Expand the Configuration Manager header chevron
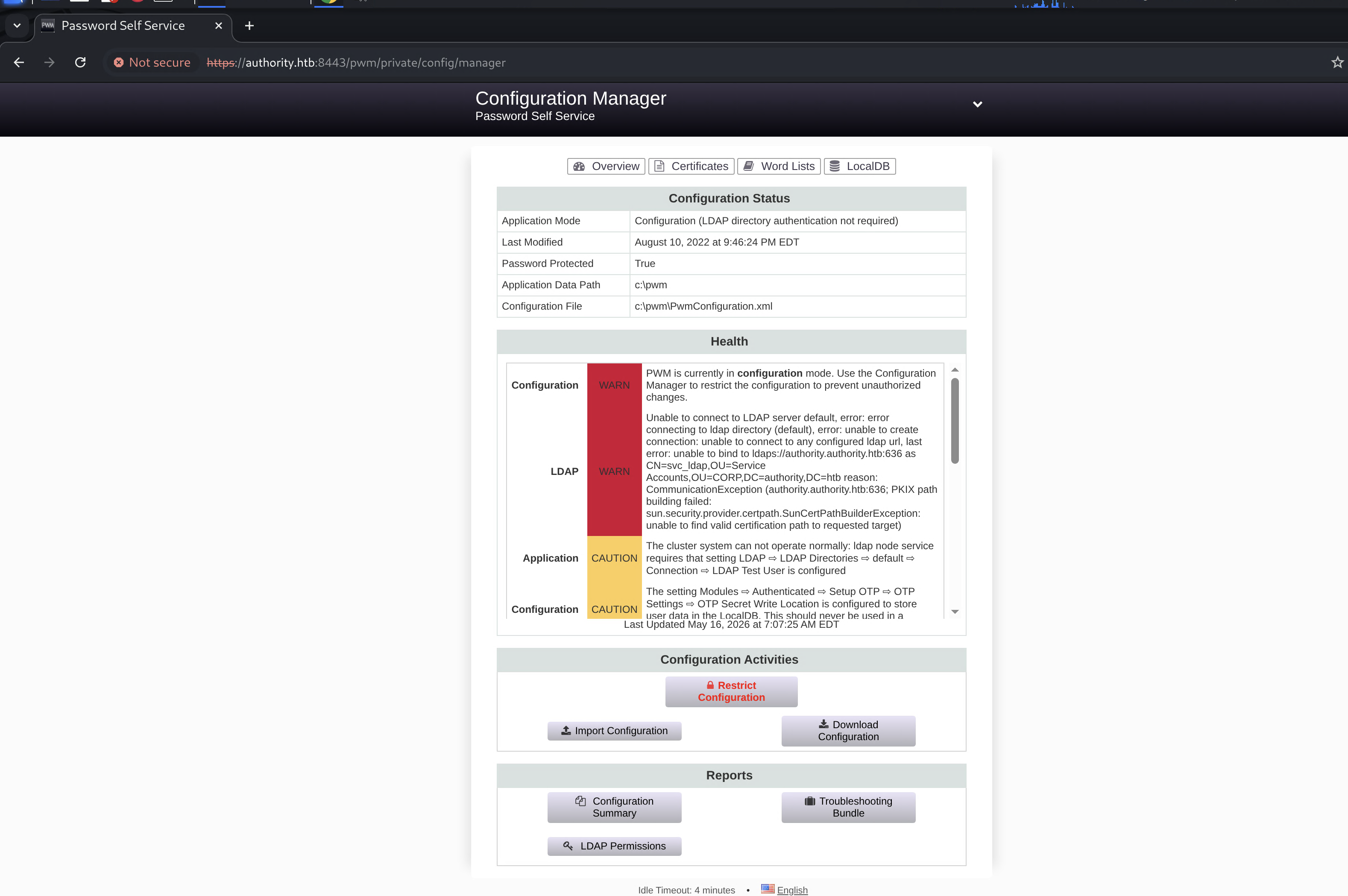1348x896 pixels. tap(977, 104)
